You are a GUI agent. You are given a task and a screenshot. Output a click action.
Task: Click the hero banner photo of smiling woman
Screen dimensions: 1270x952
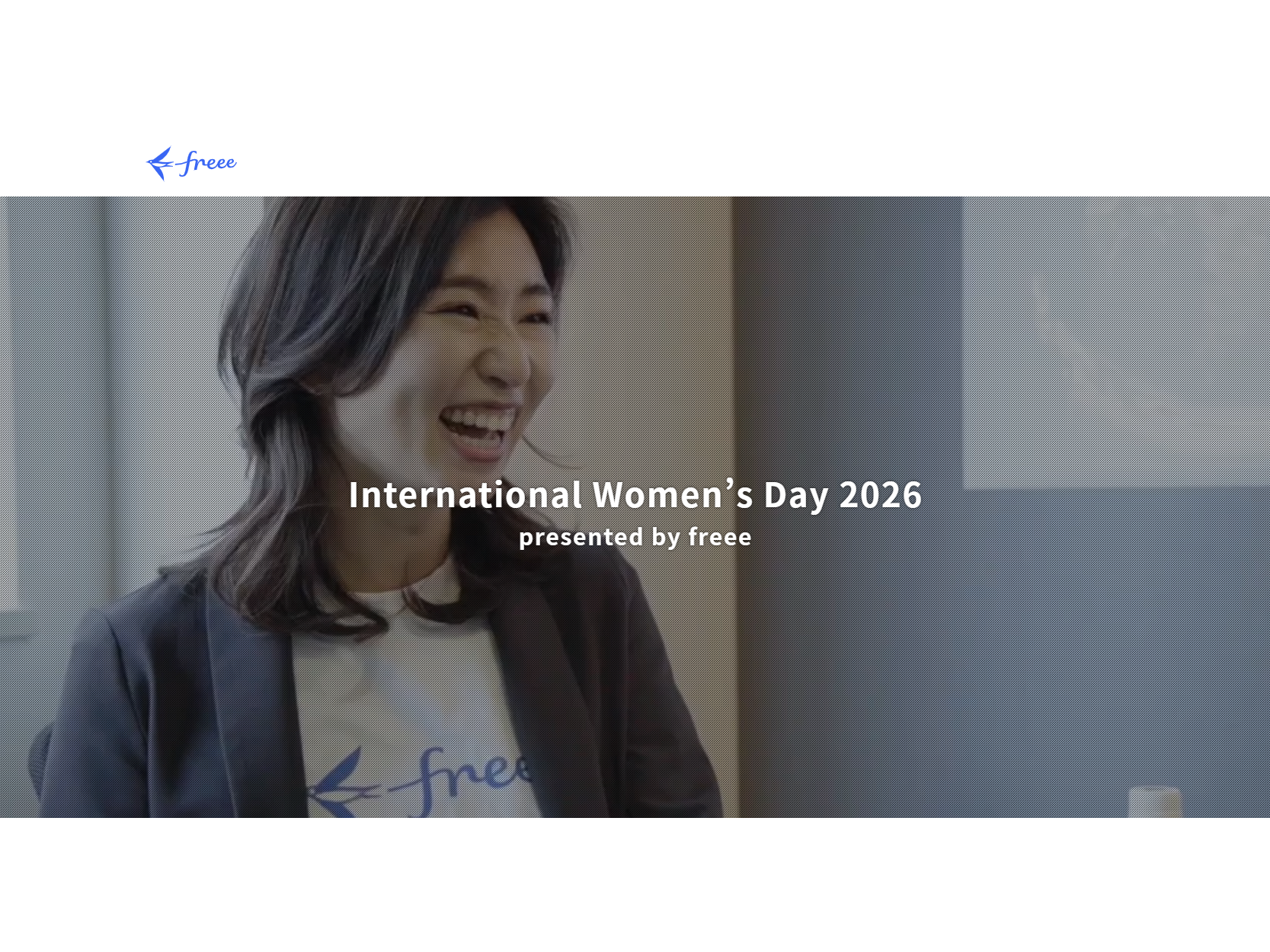(x=635, y=507)
